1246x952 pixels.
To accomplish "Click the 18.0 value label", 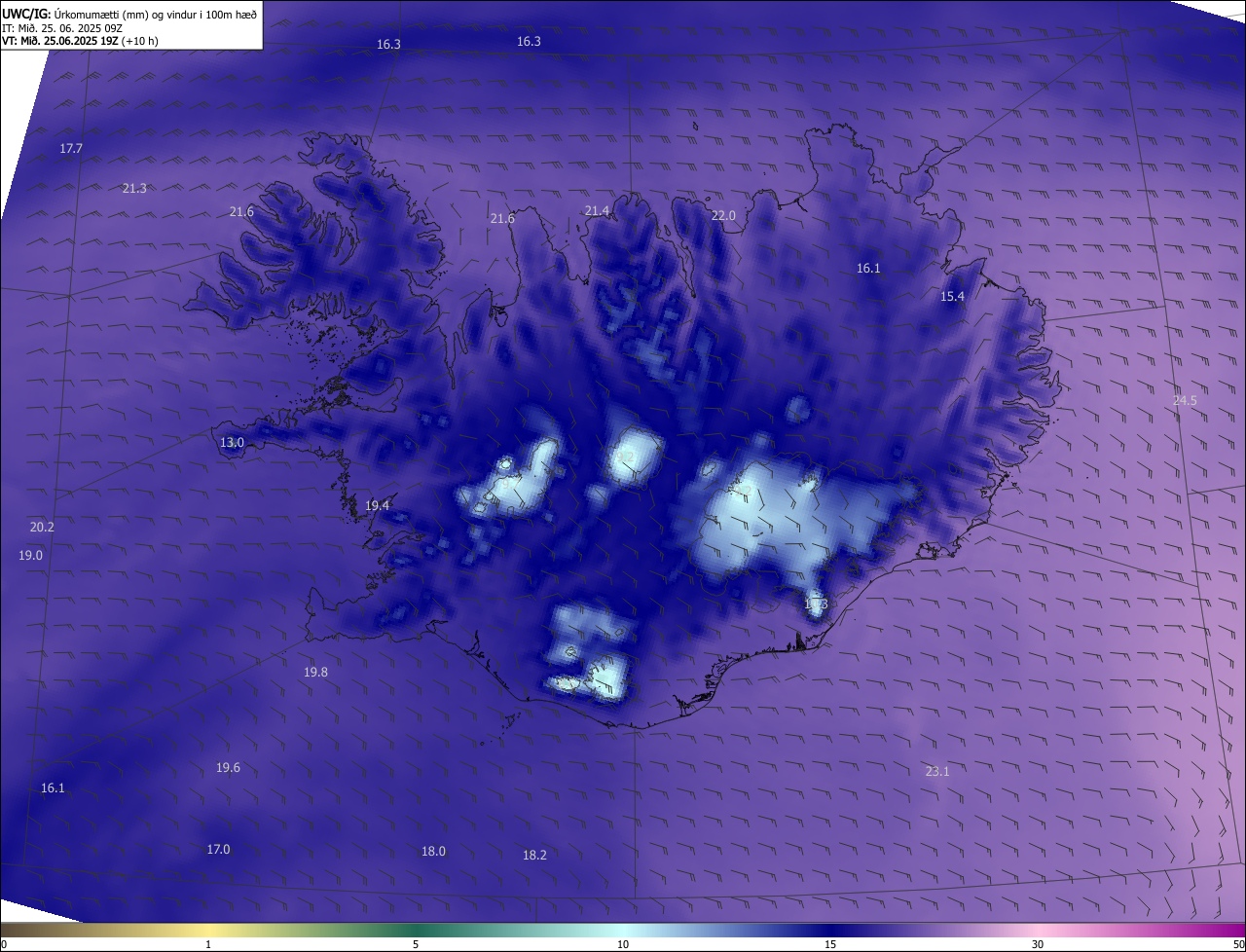I will 433,852.
